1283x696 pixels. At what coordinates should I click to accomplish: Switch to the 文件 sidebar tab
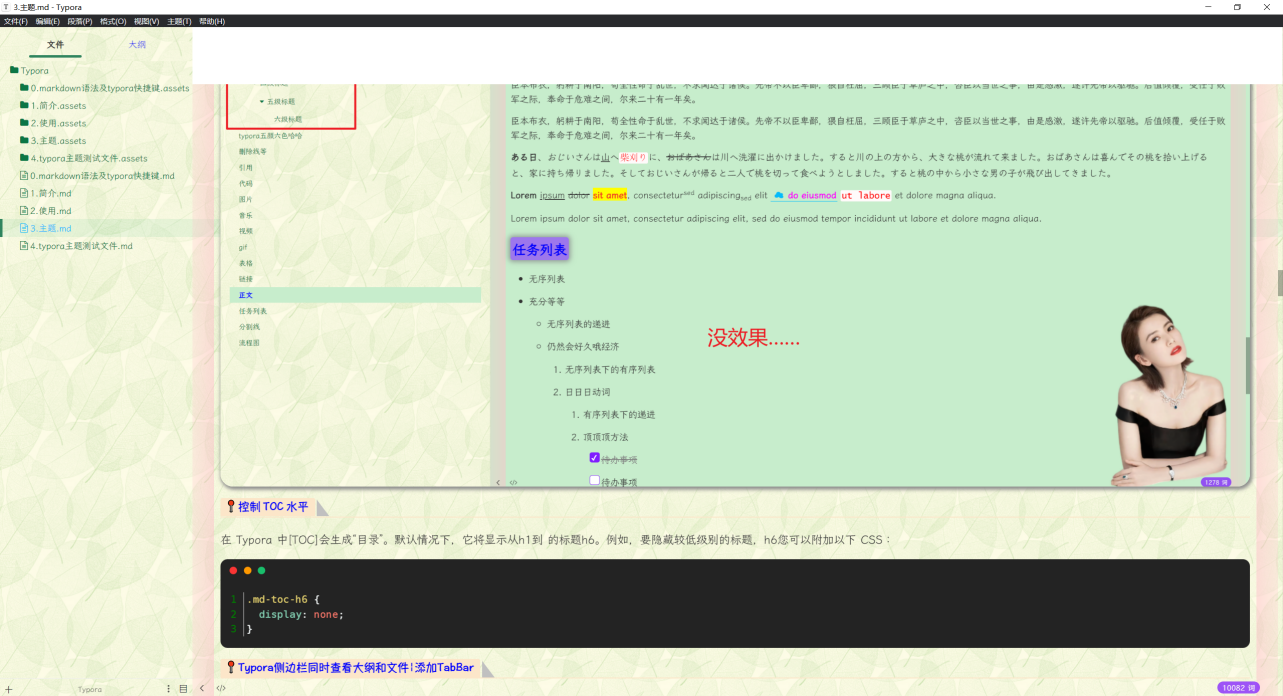coord(55,45)
